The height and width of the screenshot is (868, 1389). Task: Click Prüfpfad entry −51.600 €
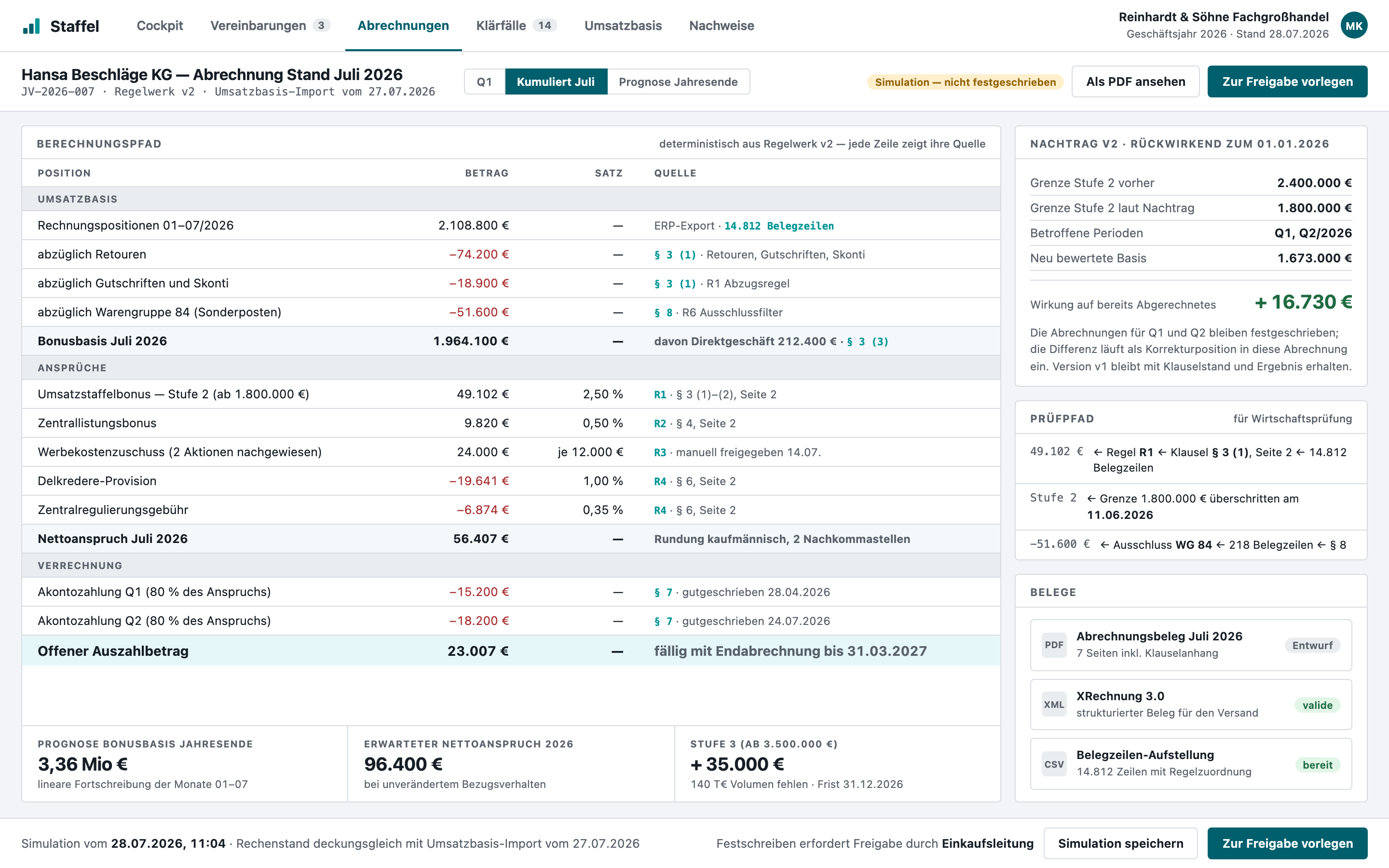(1060, 544)
